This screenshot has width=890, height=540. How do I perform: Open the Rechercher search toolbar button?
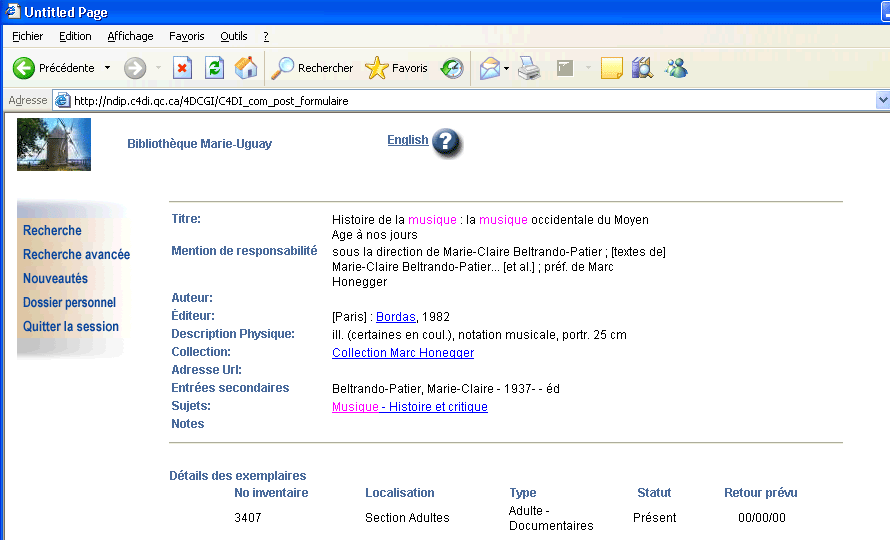[313, 68]
